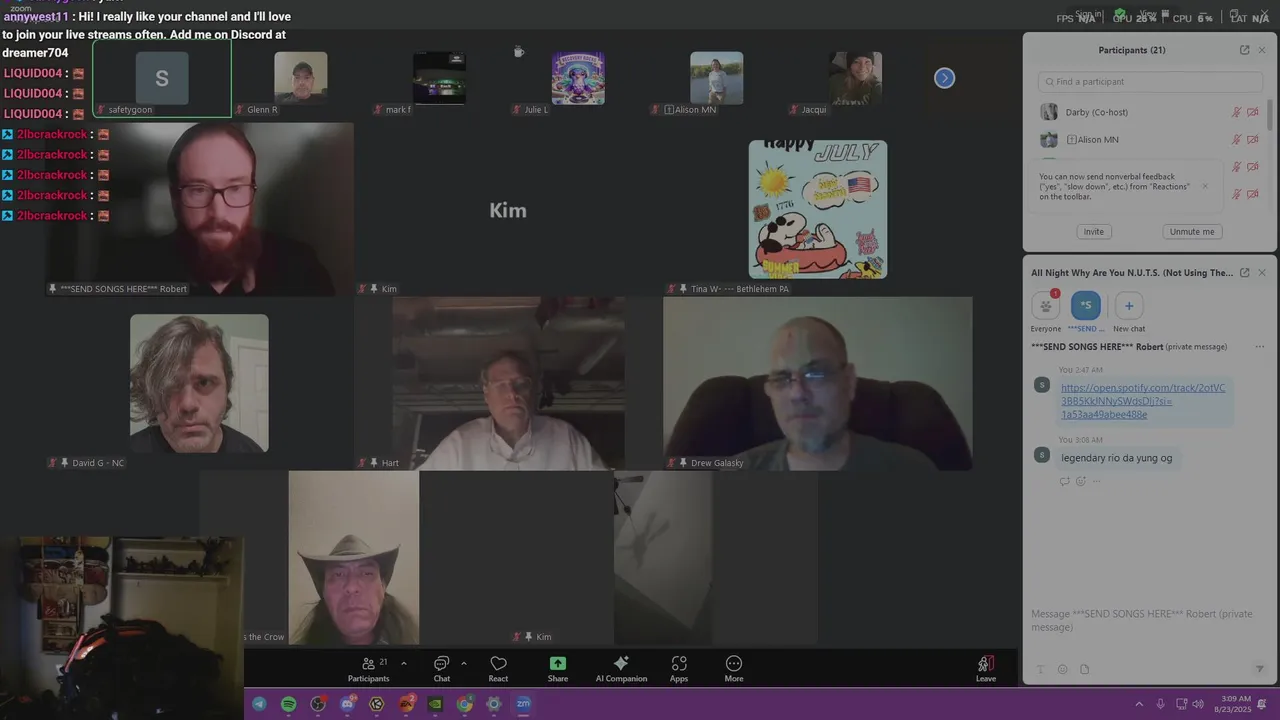Select Tina W Bethlehem PA tile
This screenshot has width=1280, height=720.
coord(818,209)
